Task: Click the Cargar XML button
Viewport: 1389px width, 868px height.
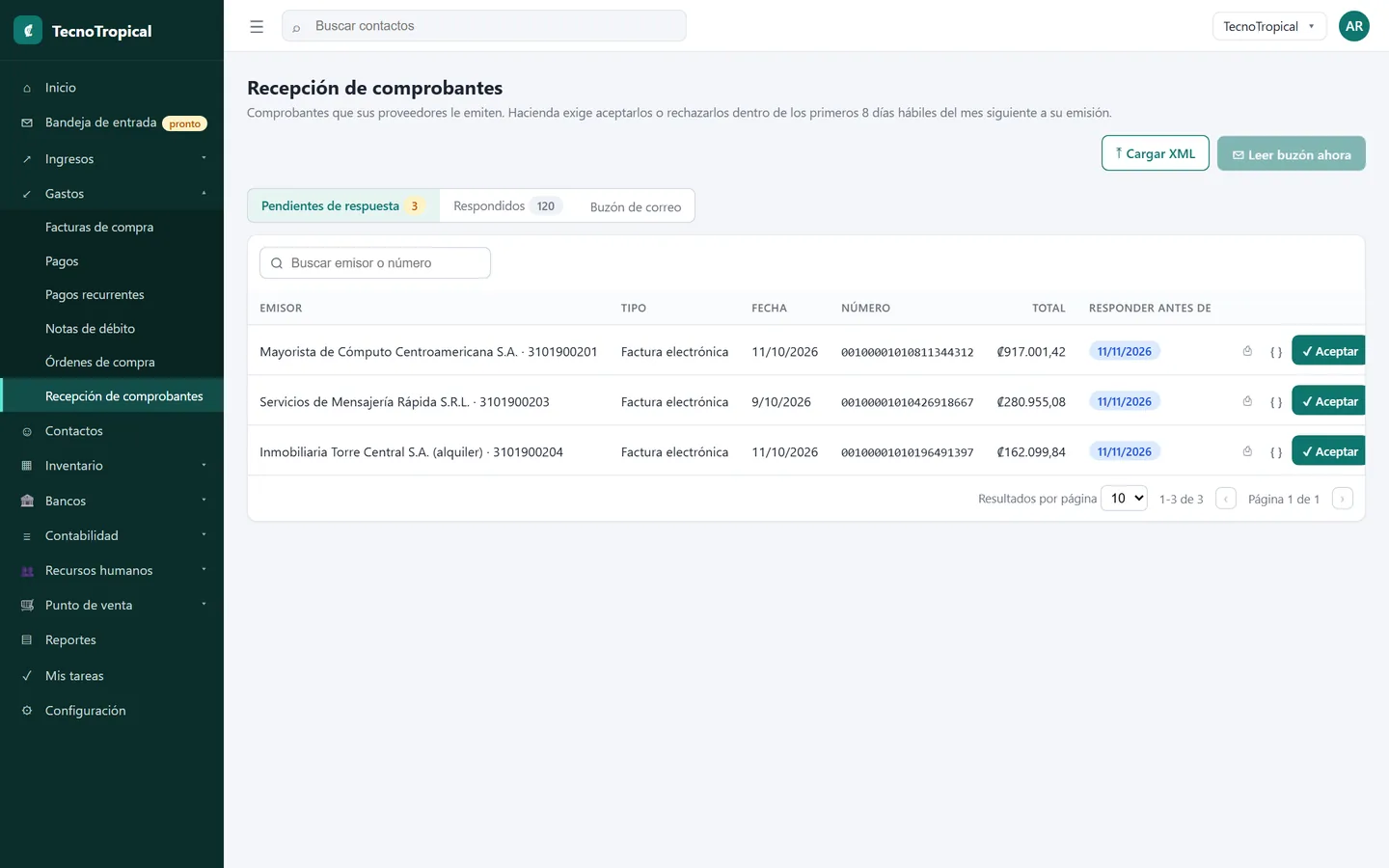Action: [1156, 153]
